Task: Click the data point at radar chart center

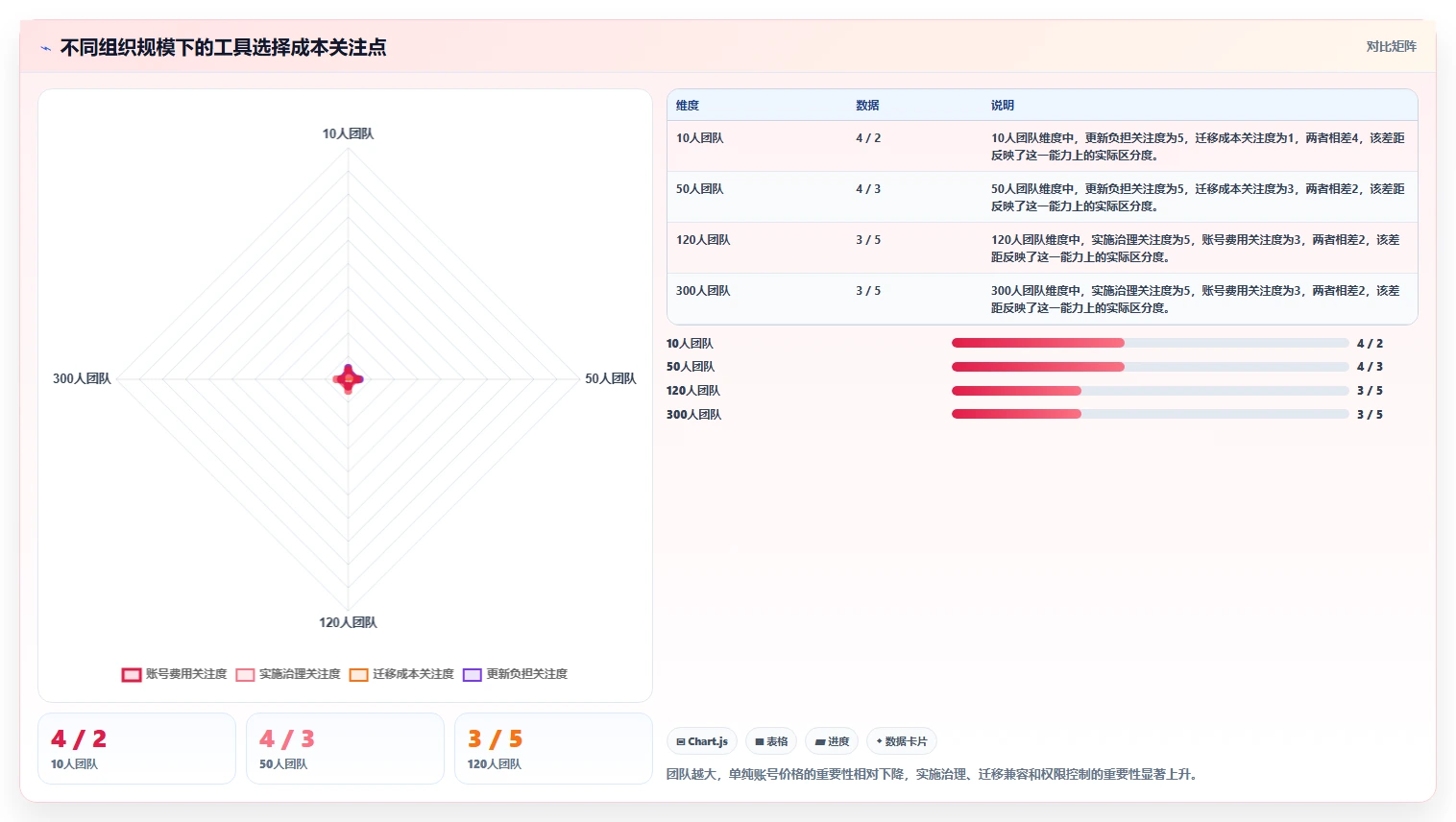Action: coord(348,379)
